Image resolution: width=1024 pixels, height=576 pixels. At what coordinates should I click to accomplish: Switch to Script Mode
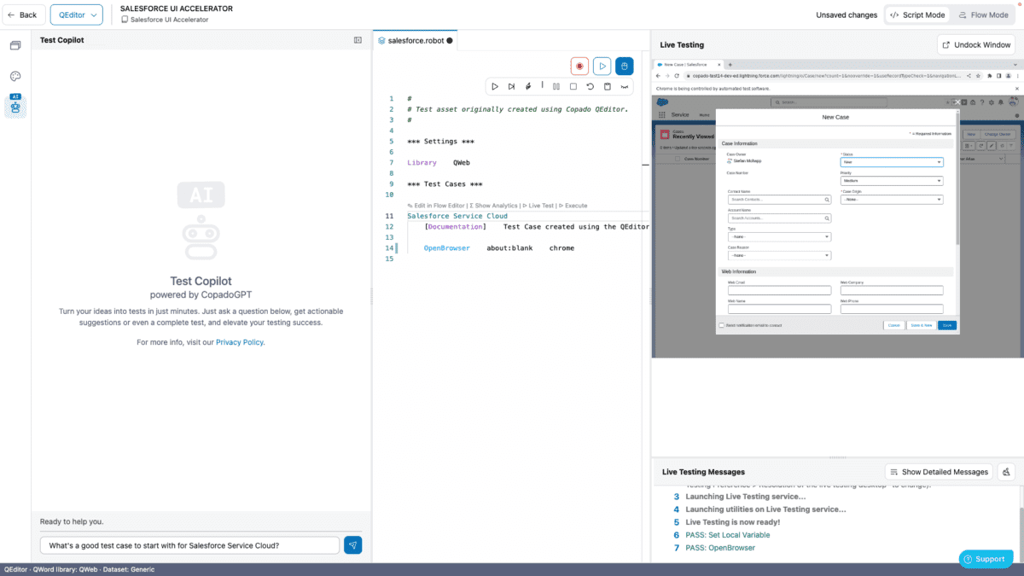[x=917, y=14]
